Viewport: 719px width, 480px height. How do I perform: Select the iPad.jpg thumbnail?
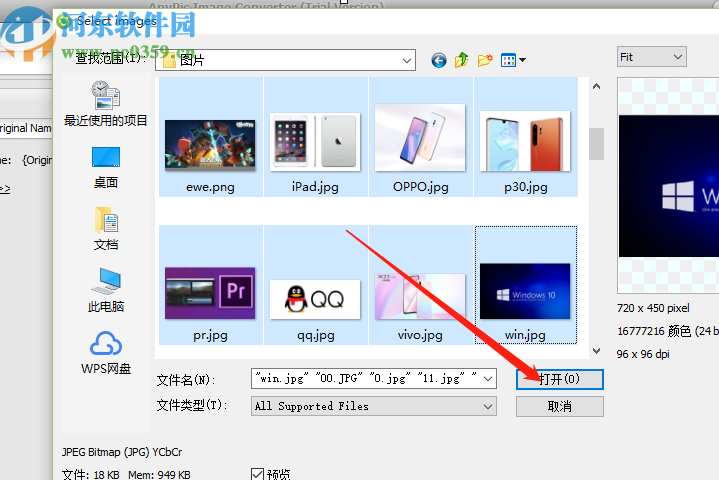[315, 142]
